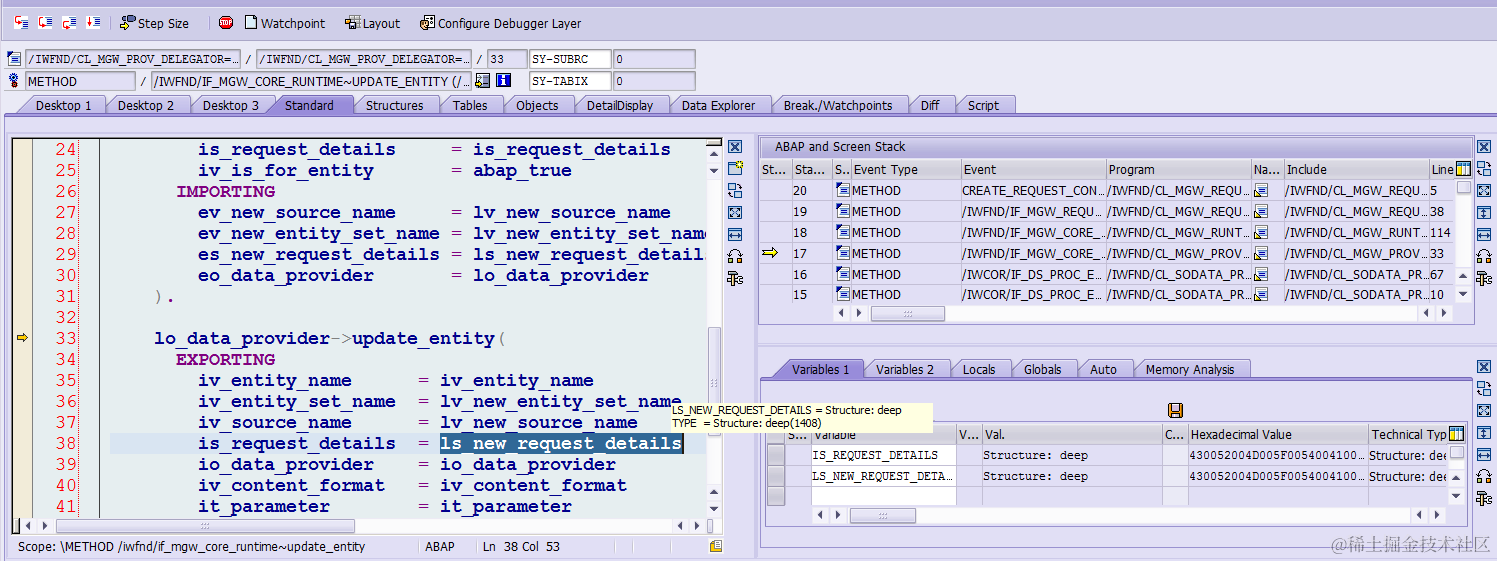This screenshot has width=1497, height=561.
Task: Switch to Desktop 1 tab
Action: [63, 105]
